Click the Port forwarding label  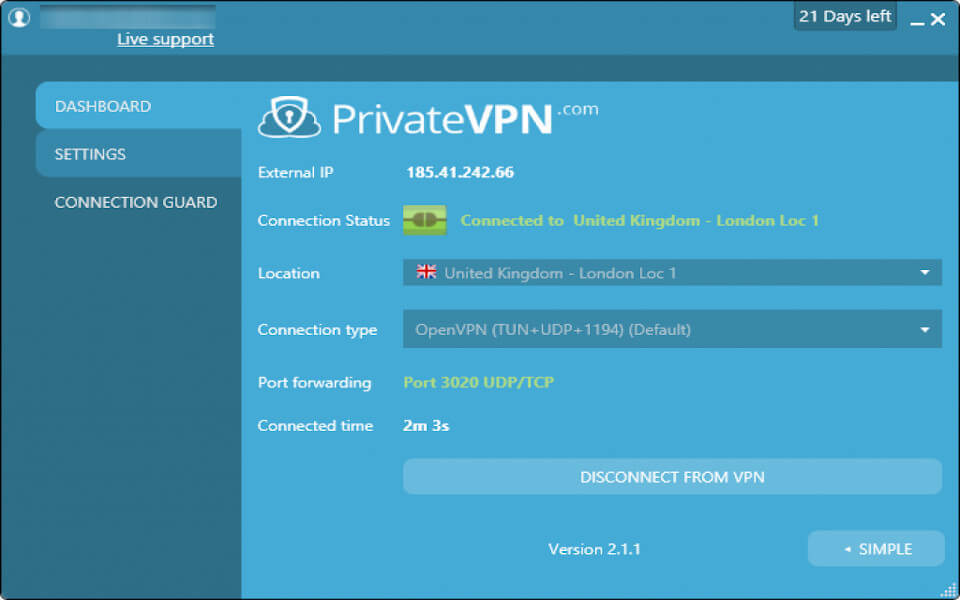click(314, 383)
